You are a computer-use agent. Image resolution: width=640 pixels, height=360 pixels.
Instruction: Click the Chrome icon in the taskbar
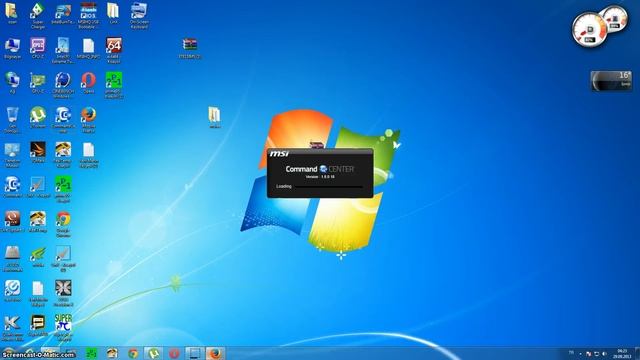click(133, 353)
